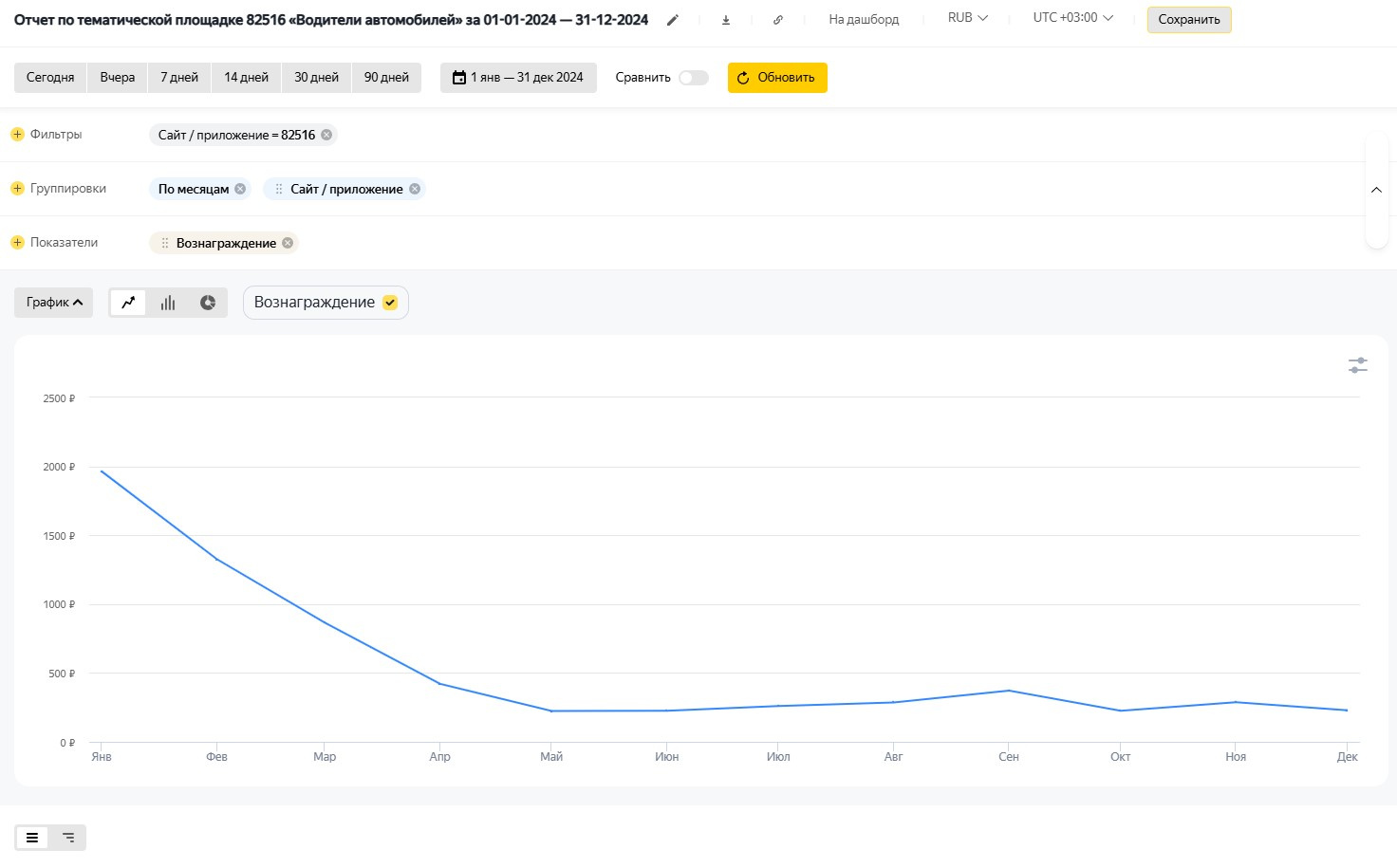Screen dimensions: 1397x868
Task: Switch to the tree table view toggle
Action: point(68,838)
